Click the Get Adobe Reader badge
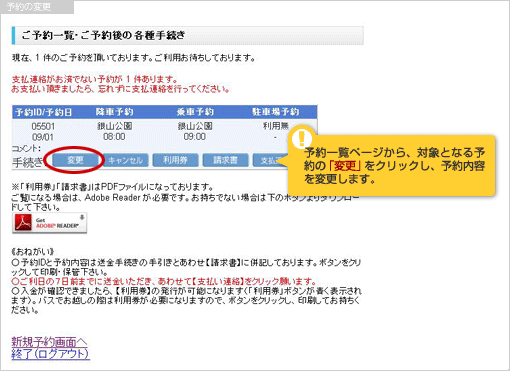Viewport: 510px width, 376px height. [x=50, y=223]
